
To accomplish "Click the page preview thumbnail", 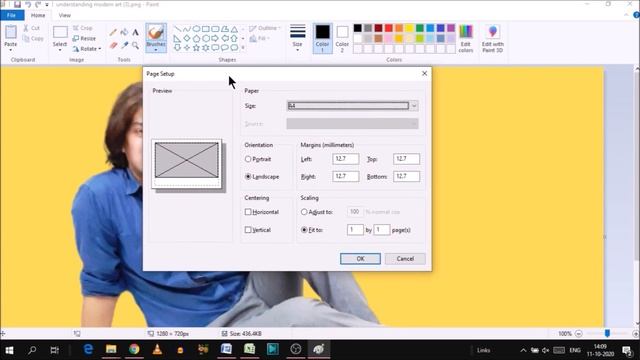I will pos(187,164).
